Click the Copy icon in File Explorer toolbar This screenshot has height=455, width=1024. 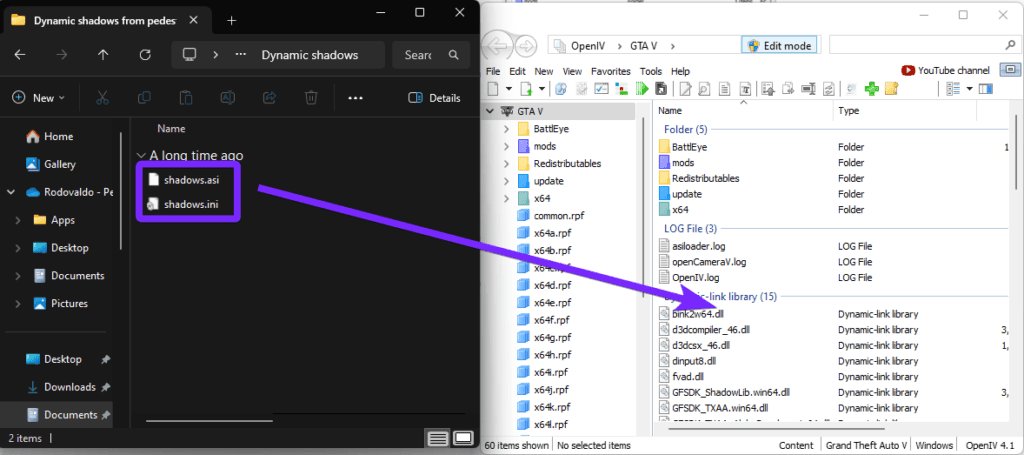click(x=144, y=98)
